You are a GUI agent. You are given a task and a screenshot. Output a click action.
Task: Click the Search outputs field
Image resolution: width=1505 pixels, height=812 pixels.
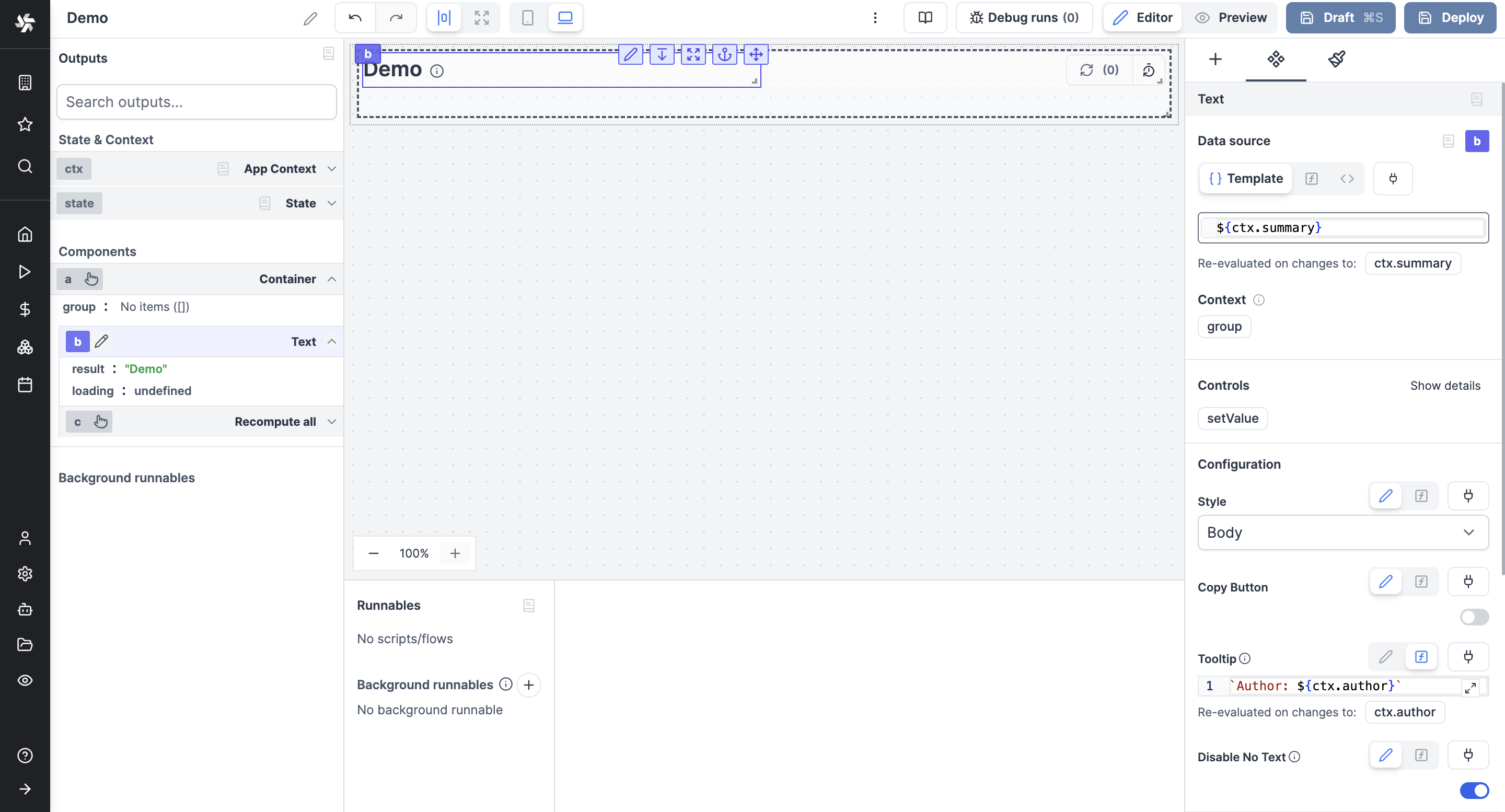(196, 102)
